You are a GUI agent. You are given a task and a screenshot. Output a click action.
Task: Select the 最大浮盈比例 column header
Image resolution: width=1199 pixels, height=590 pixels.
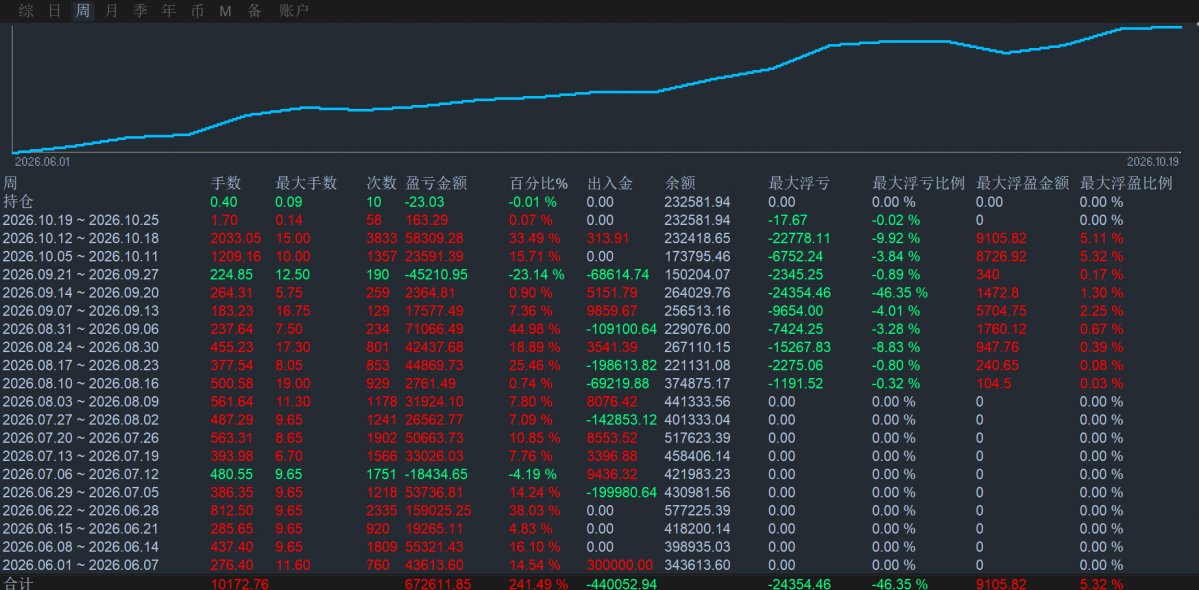(x=1126, y=183)
